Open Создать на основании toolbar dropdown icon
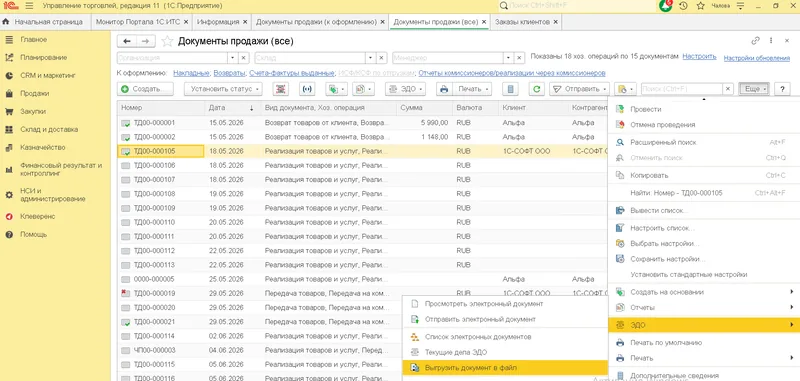 click(x=336, y=89)
